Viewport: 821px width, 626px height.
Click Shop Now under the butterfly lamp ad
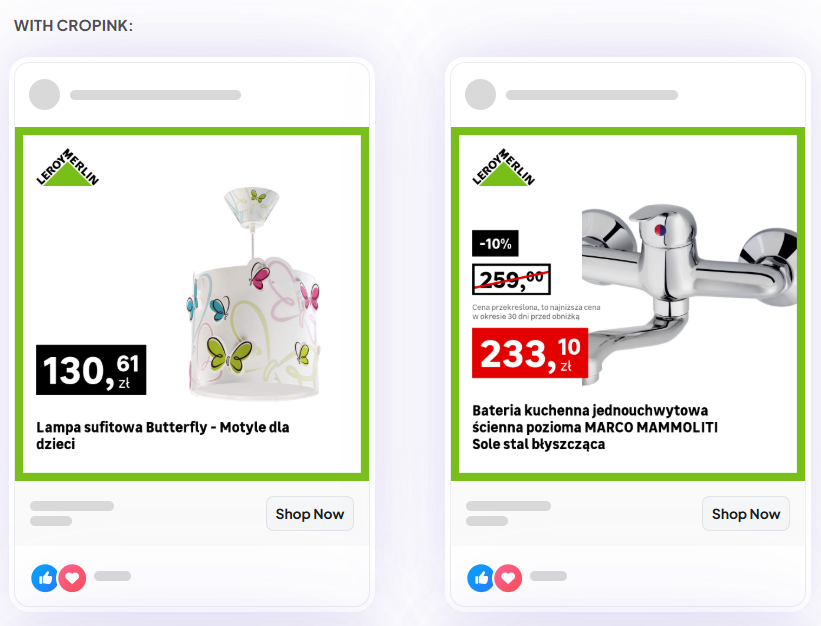click(x=310, y=513)
